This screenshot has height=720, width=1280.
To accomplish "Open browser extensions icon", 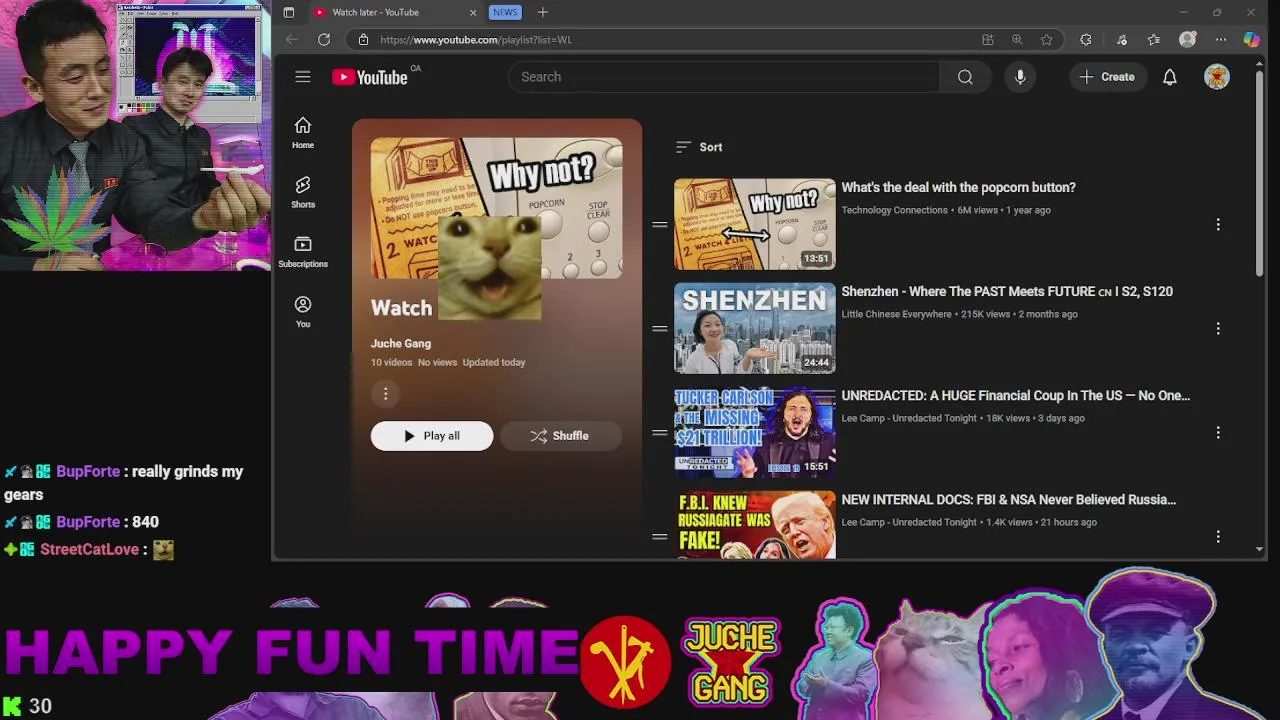I will click(1086, 40).
